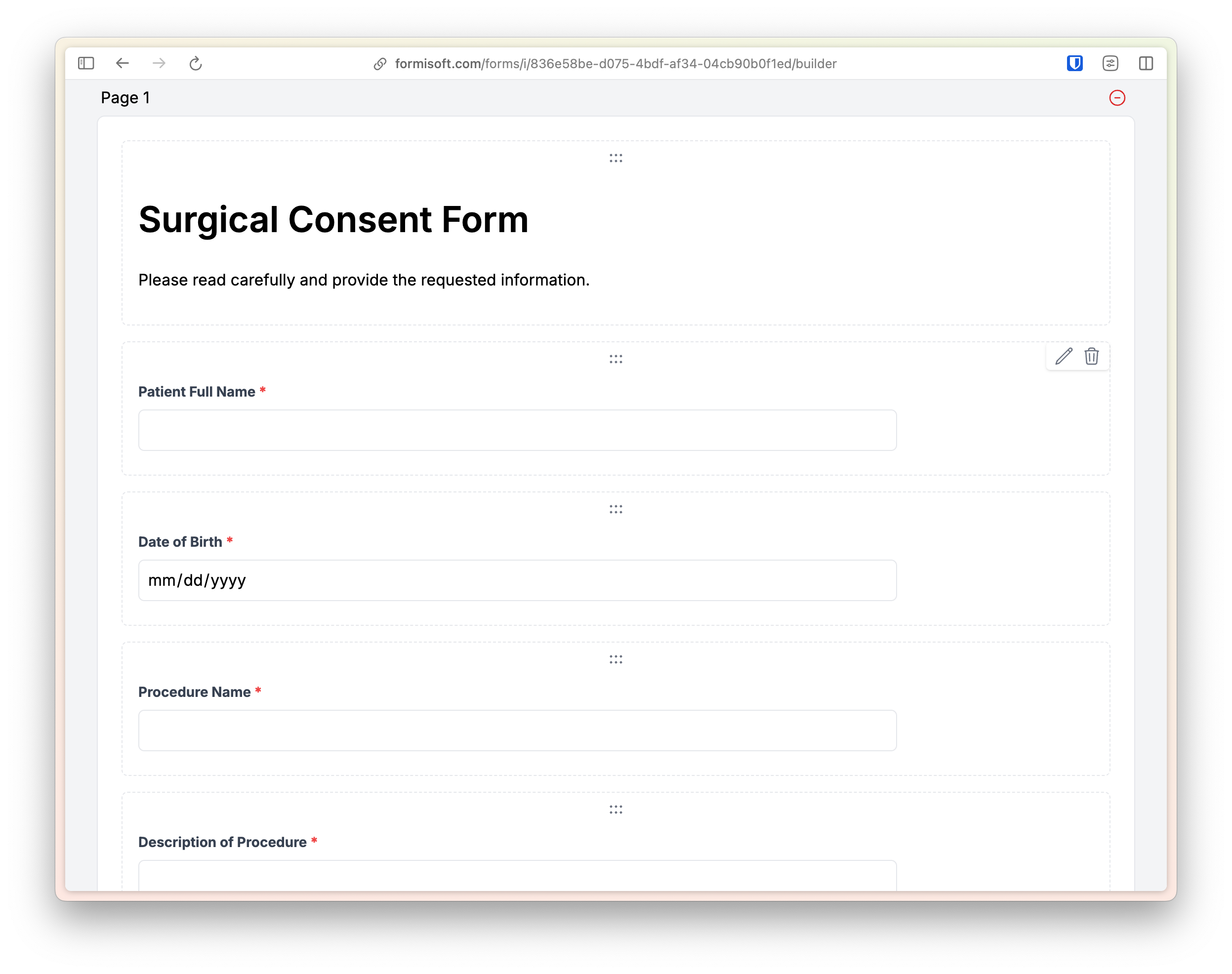This screenshot has height=974, width=1232.
Task: Toggle the split view icon
Action: pyautogui.click(x=1146, y=63)
